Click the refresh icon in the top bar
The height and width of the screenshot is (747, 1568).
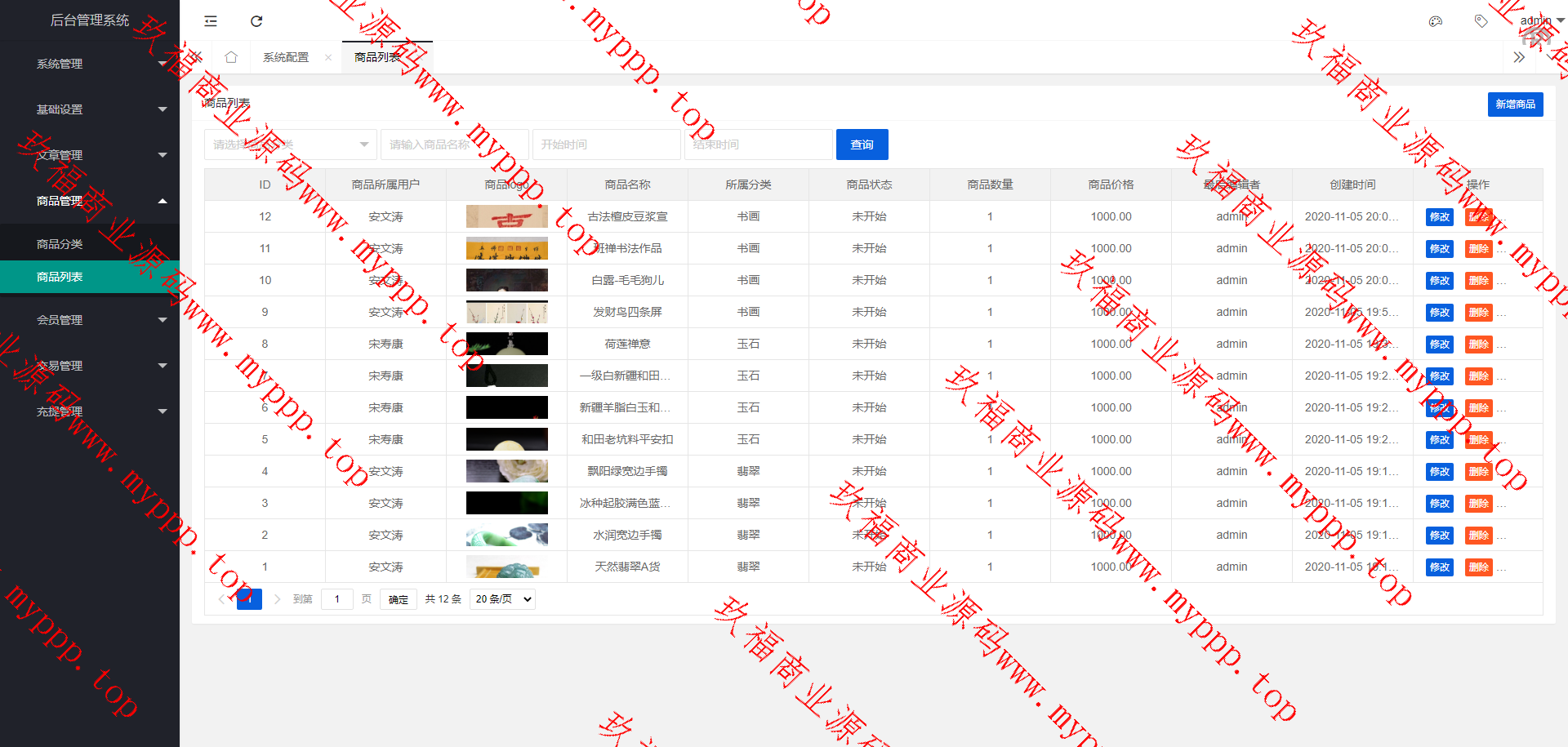pos(256,21)
